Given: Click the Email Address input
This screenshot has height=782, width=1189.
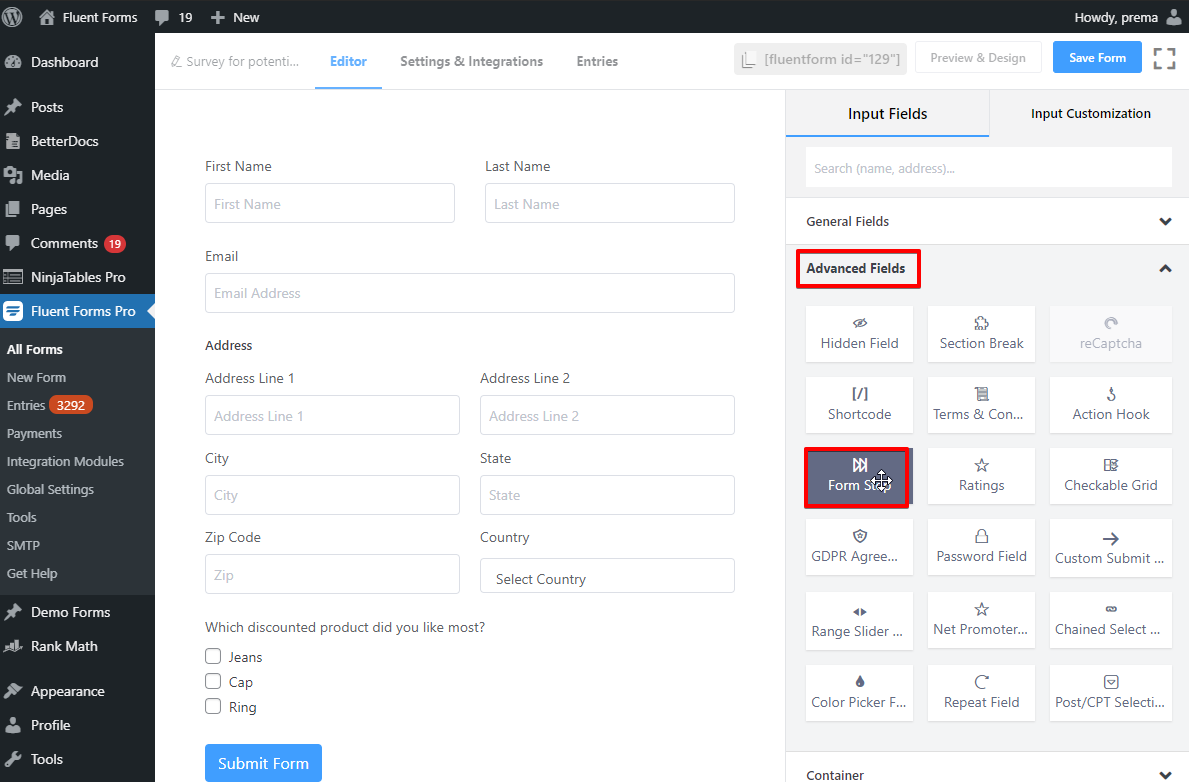Looking at the screenshot, I should pyautogui.click(x=469, y=293).
